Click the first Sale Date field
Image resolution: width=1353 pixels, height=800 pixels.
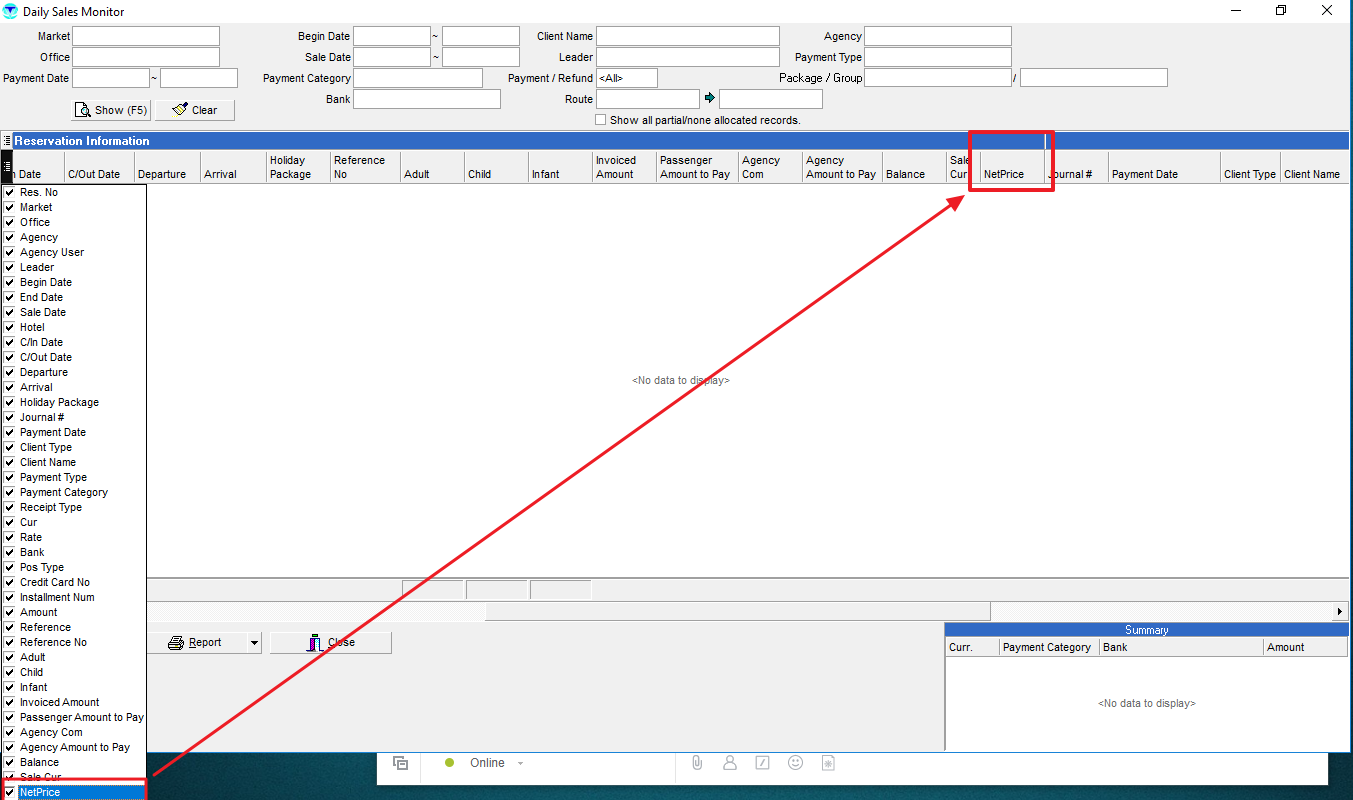click(392, 57)
